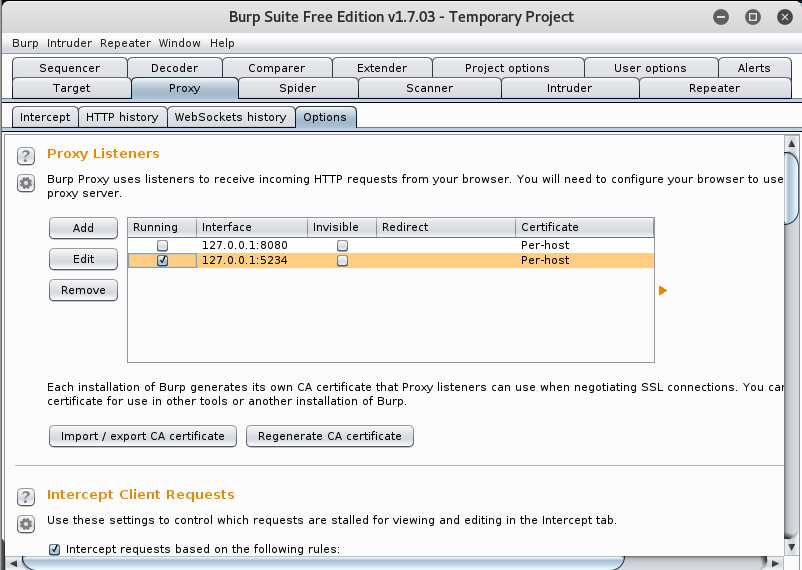Image resolution: width=802 pixels, height=570 pixels.
Task: Open the Intercept sub-tab
Action: point(45,117)
